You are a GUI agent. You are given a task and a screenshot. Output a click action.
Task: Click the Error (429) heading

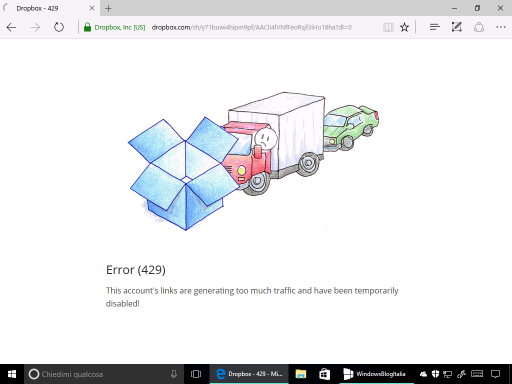point(136,270)
